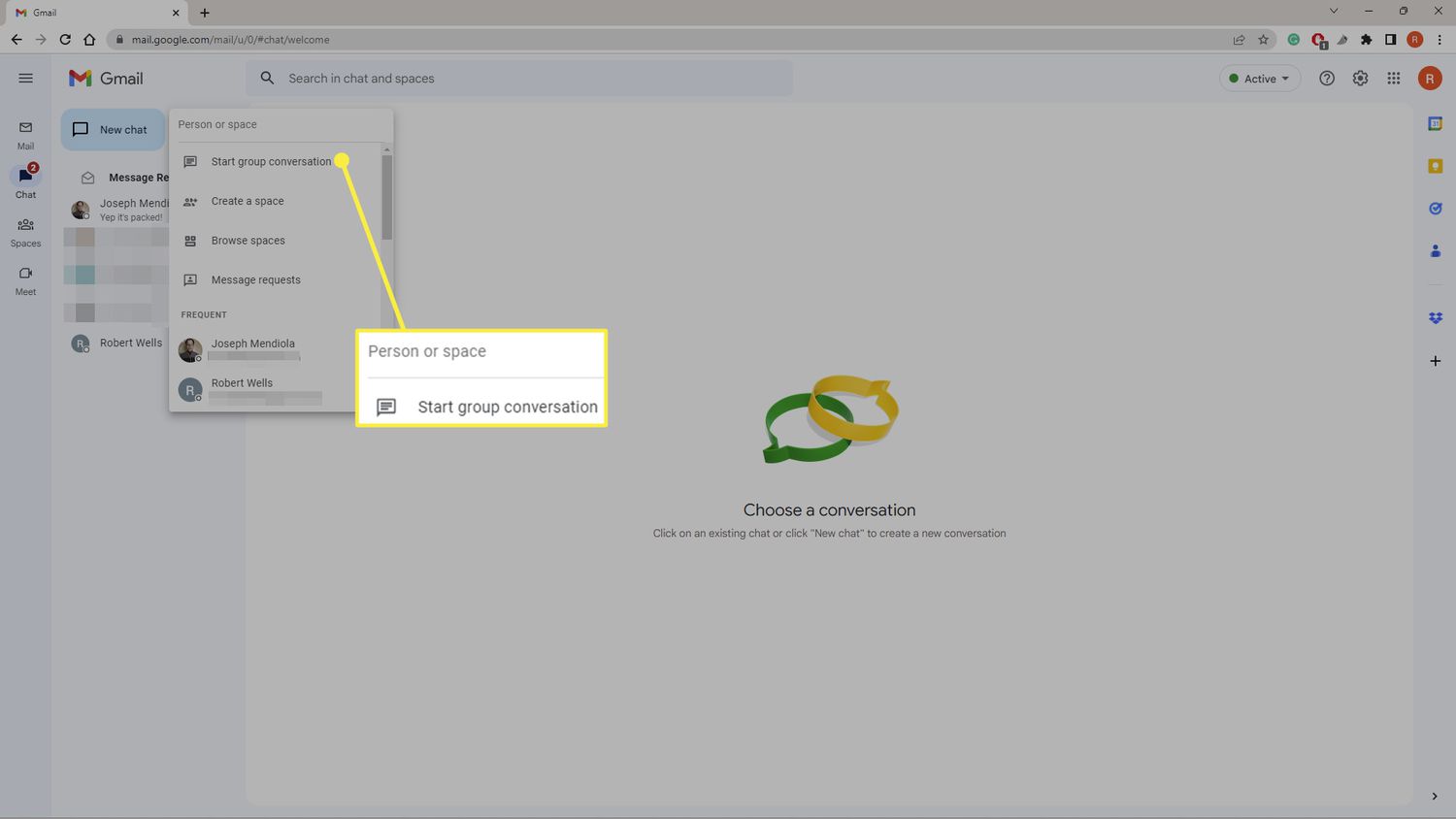Image resolution: width=1456 pixels, height=819 pixels.
Task: Open the Help question mark icon
Action: 1327,79
